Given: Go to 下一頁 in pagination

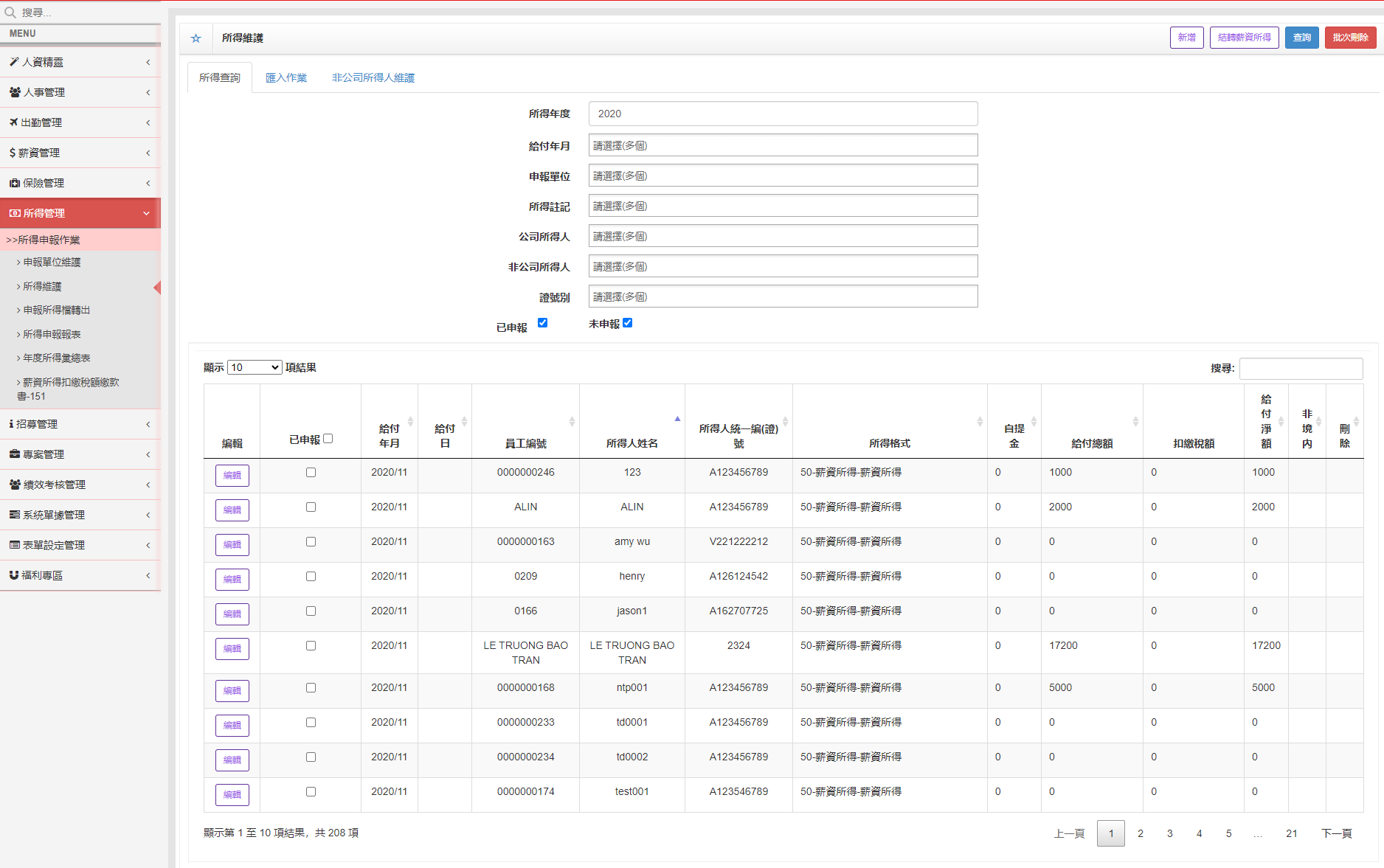Looking at the screenshot, I should (x=1337, y=833).
